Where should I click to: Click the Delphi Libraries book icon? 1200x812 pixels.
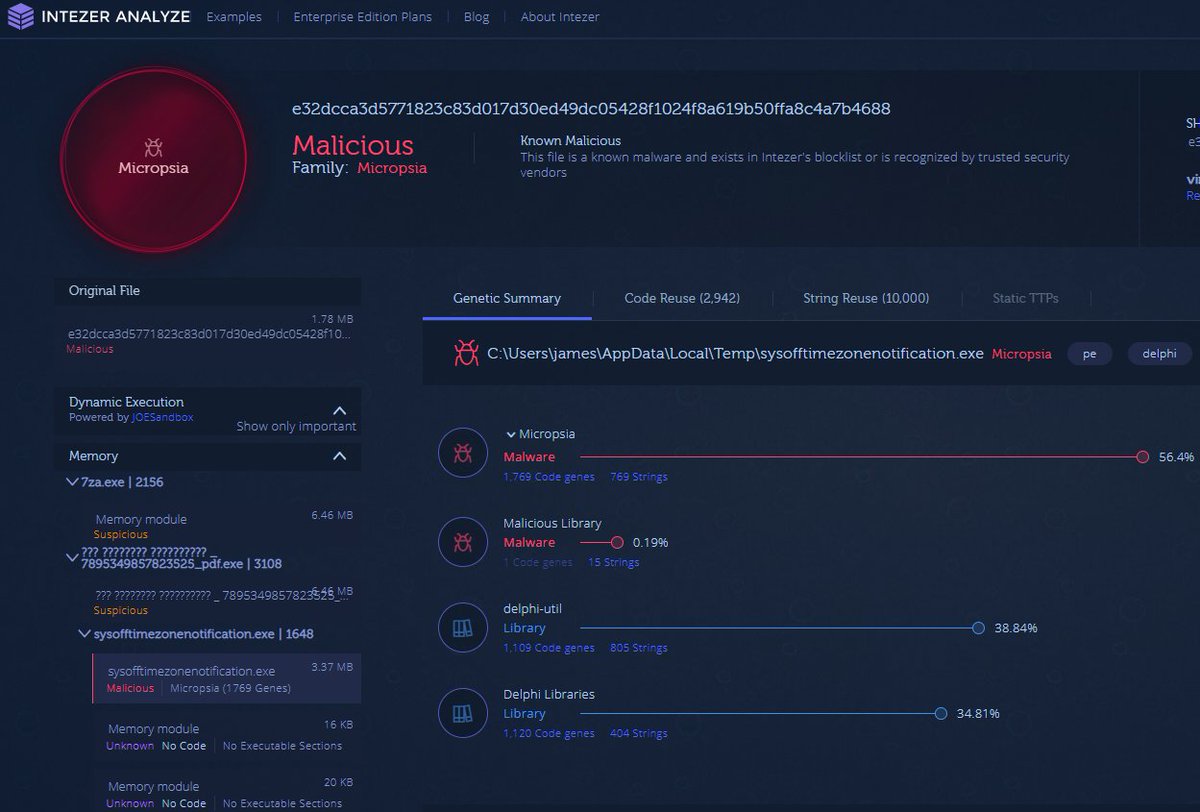tap(462, 714)
